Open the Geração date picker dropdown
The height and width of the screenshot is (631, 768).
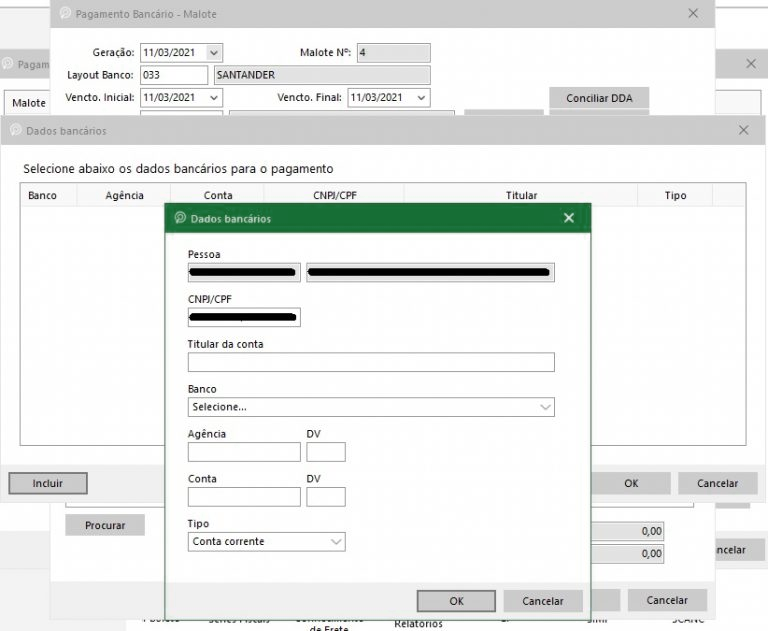click(214, 52)
